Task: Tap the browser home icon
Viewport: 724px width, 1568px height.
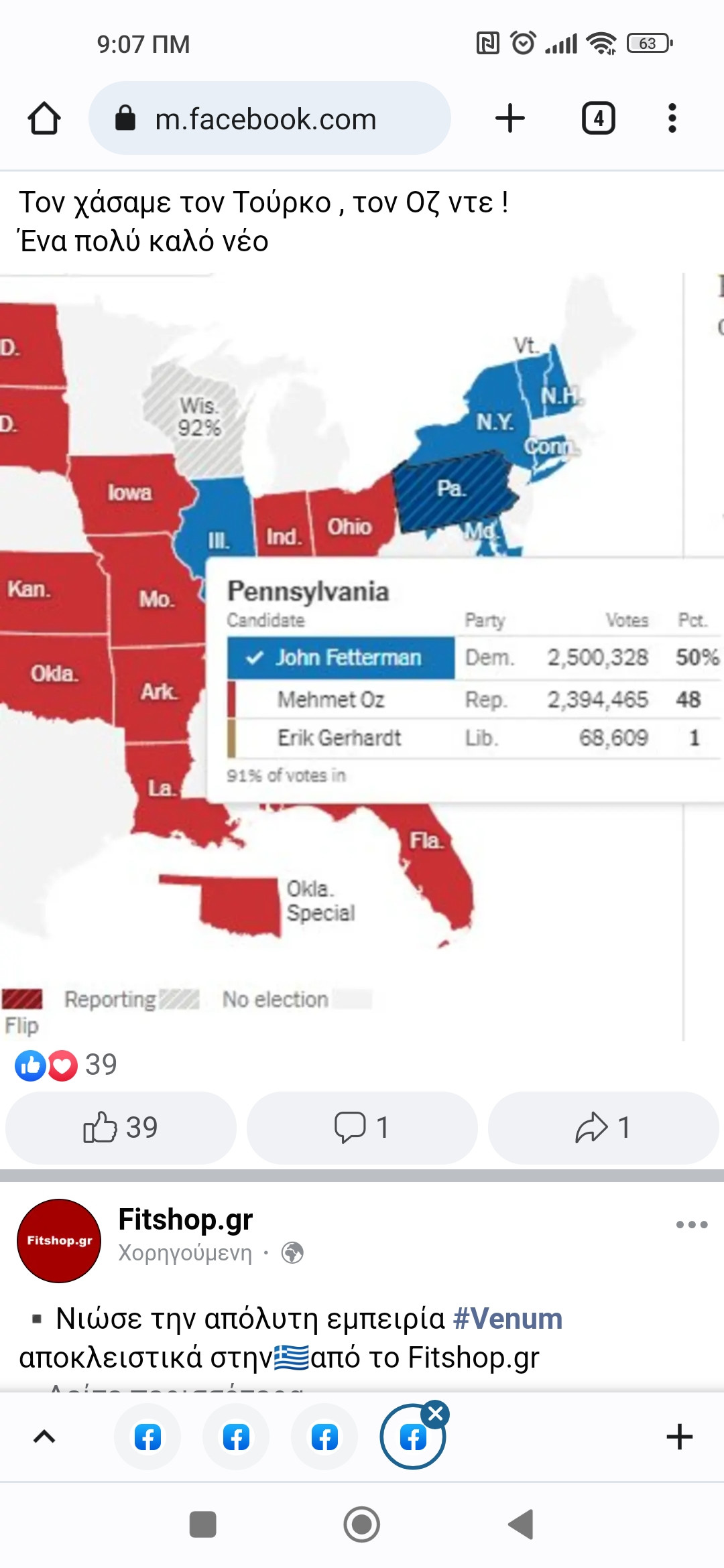Action: coord(44,119)
